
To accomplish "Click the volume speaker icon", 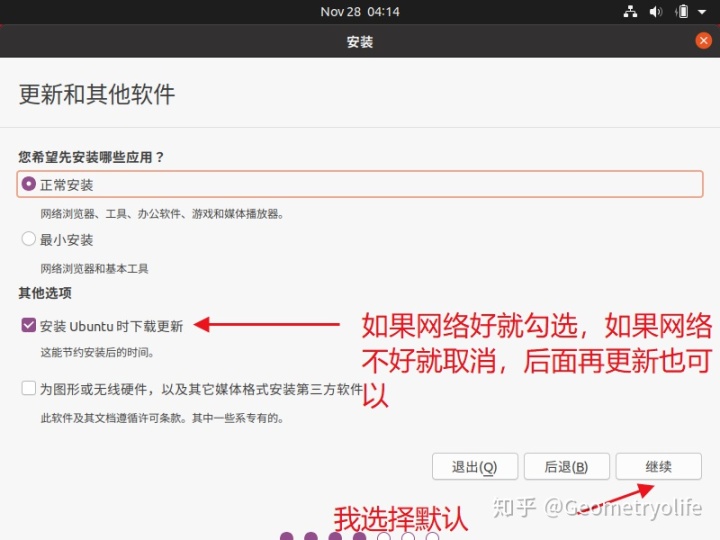I will click(656, 11).
